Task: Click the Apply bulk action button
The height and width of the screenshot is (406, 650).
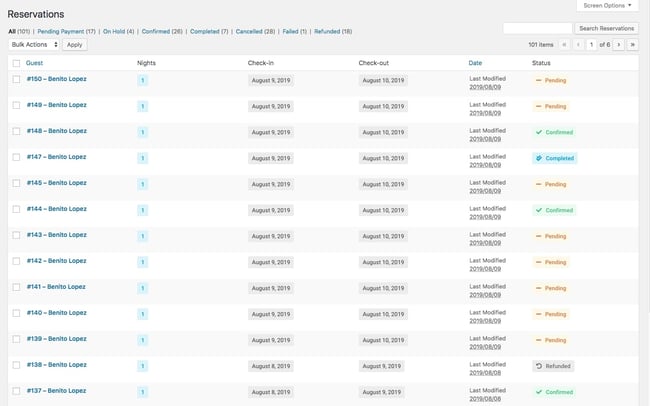Action: click(75, 45)
